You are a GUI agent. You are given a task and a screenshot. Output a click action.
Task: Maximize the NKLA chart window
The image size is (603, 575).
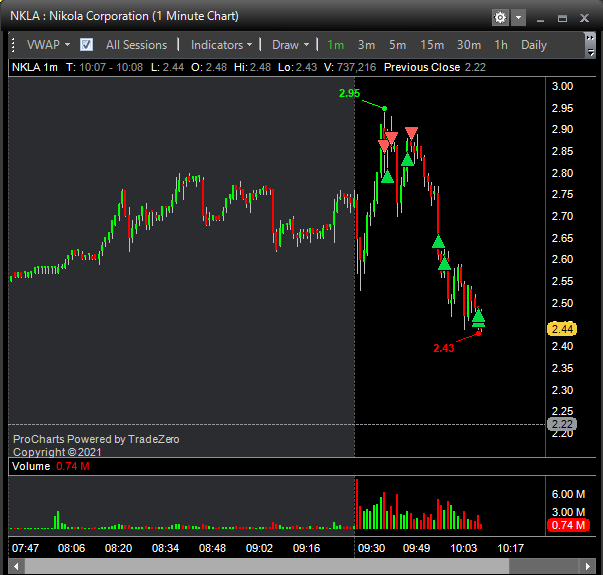click(x=562, y=18)
